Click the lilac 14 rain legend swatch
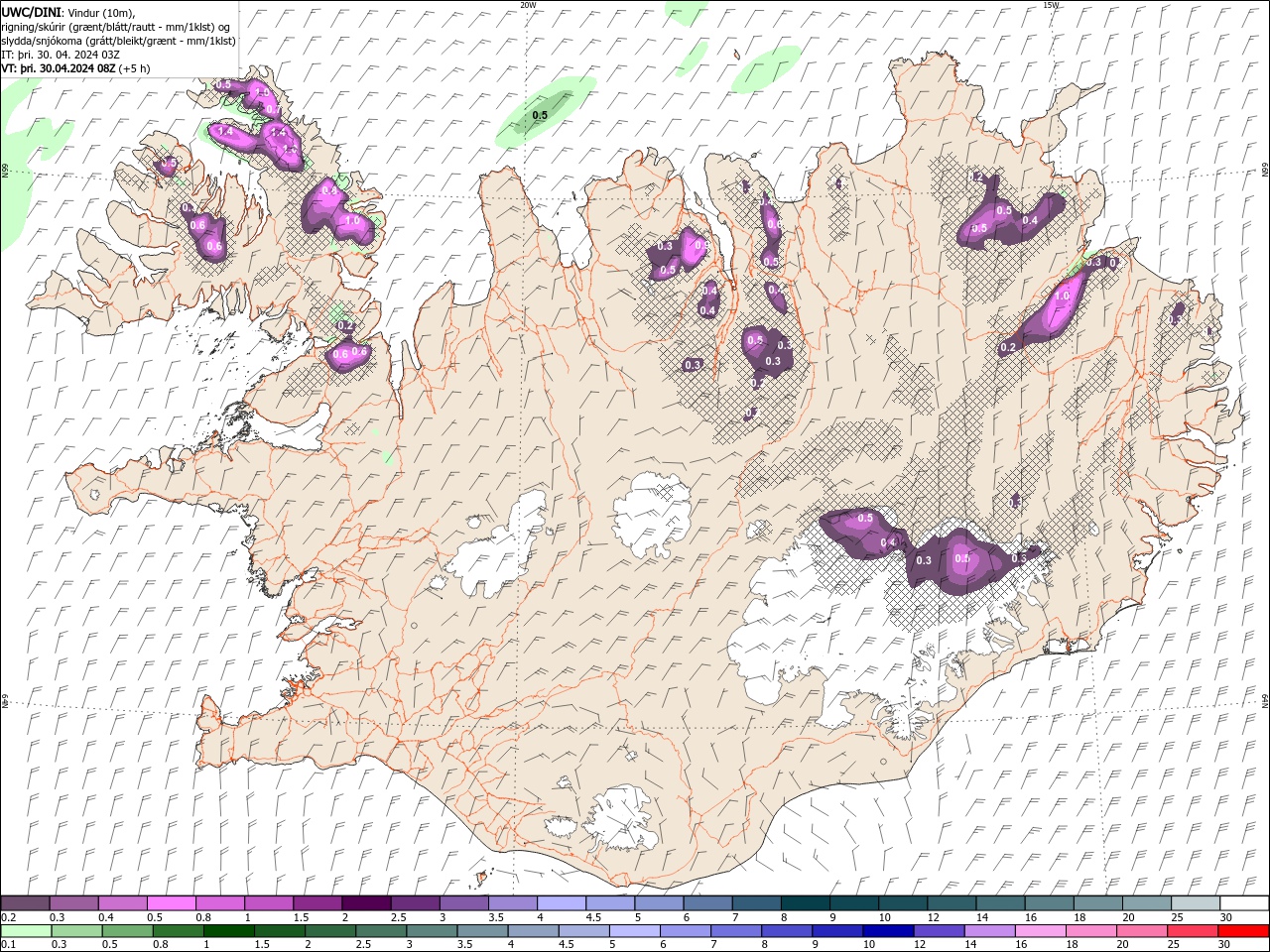 [988, 931]
